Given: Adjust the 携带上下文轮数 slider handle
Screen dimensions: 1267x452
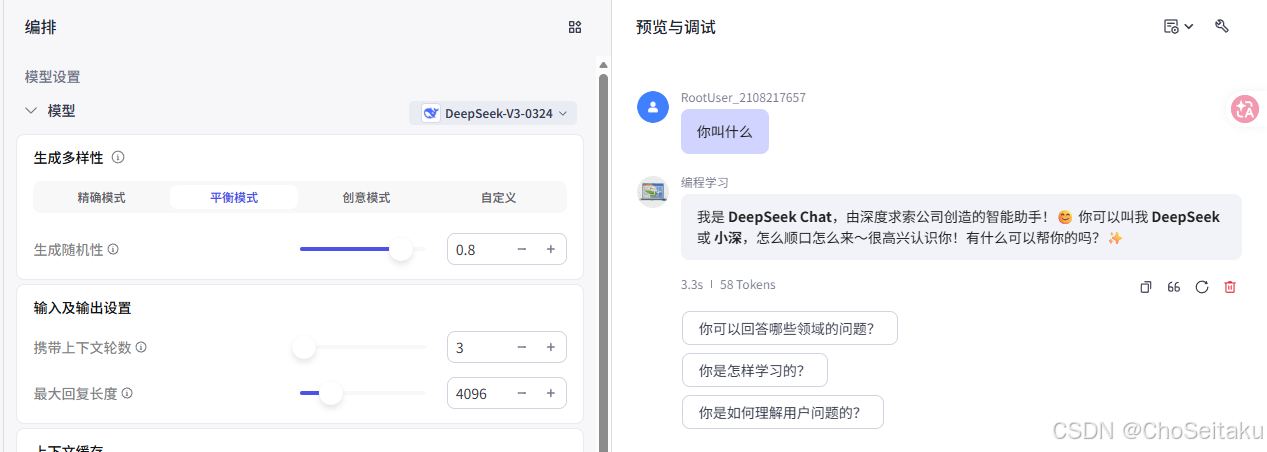Looking at the screenshot, I should click(x=304, y=347).
